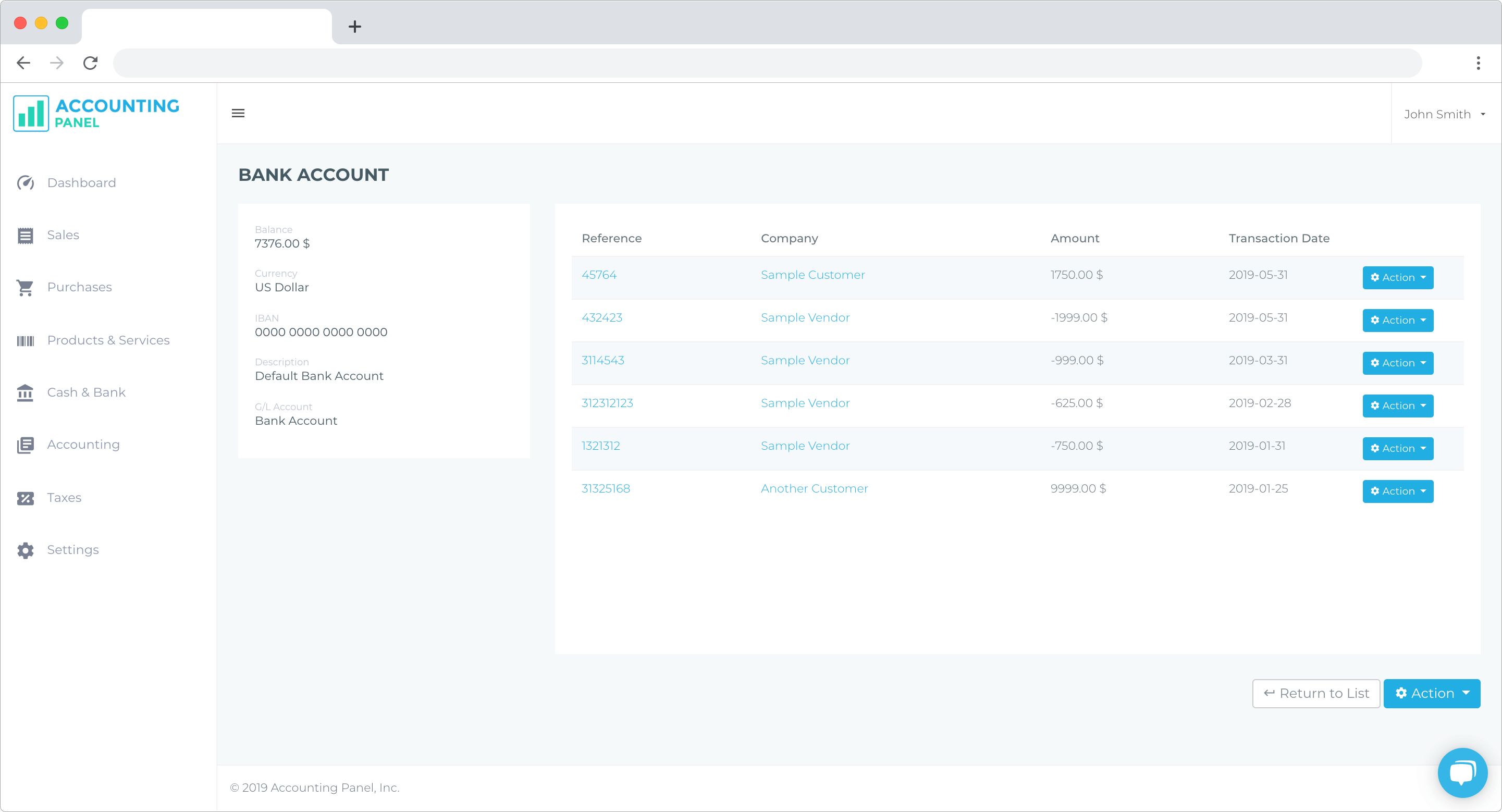Viewport: 1502px width, 812px height.
Task: Open Settings menu item
Action: pyautogui.click(x=73, y=550)
